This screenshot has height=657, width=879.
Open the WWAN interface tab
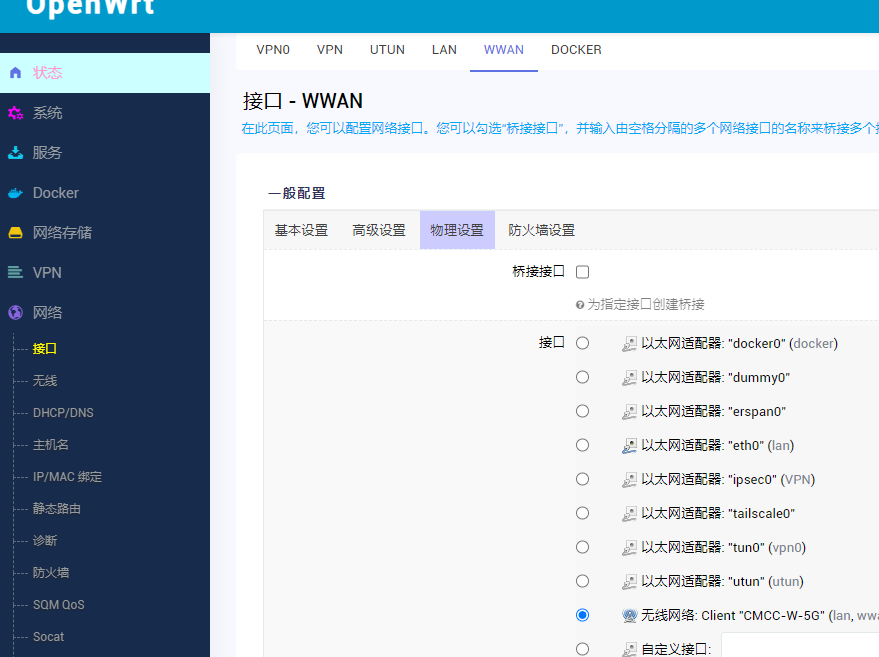point(504,50)
